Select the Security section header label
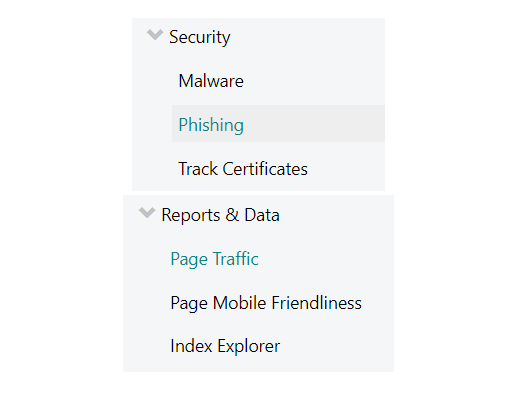Screen dimensions: 524x394 (200, 37)
